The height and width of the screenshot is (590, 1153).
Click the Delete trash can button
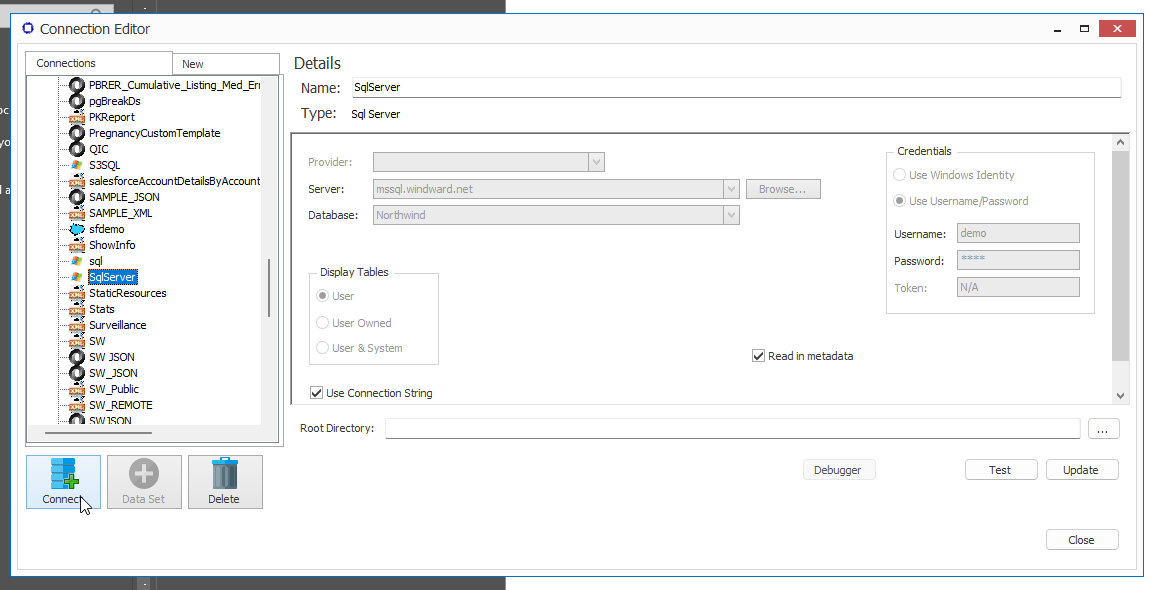225,482
